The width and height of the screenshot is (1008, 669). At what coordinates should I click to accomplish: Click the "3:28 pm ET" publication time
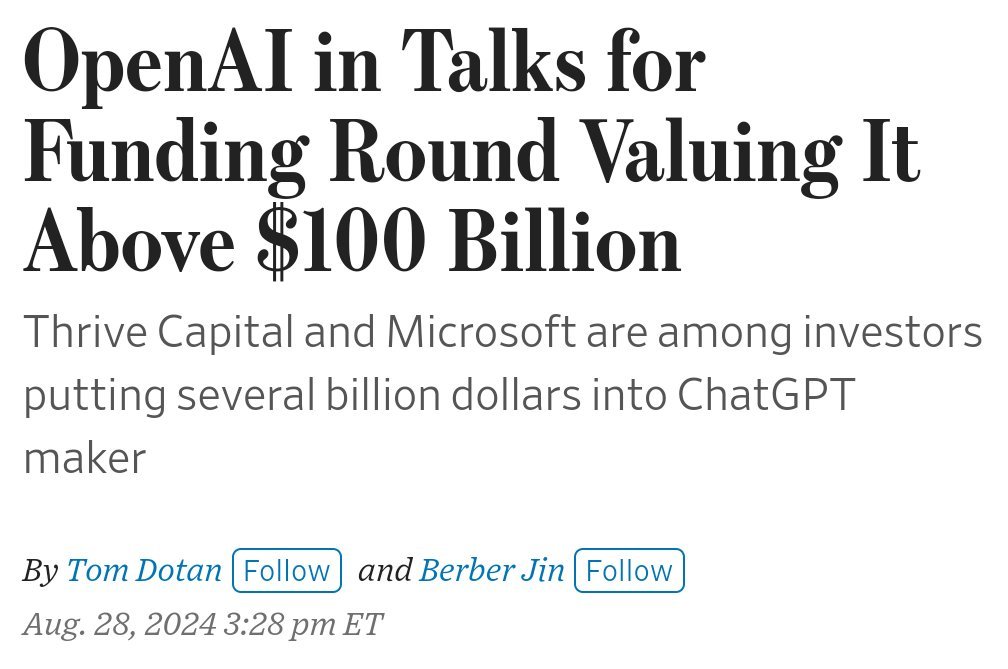[304, 624]
